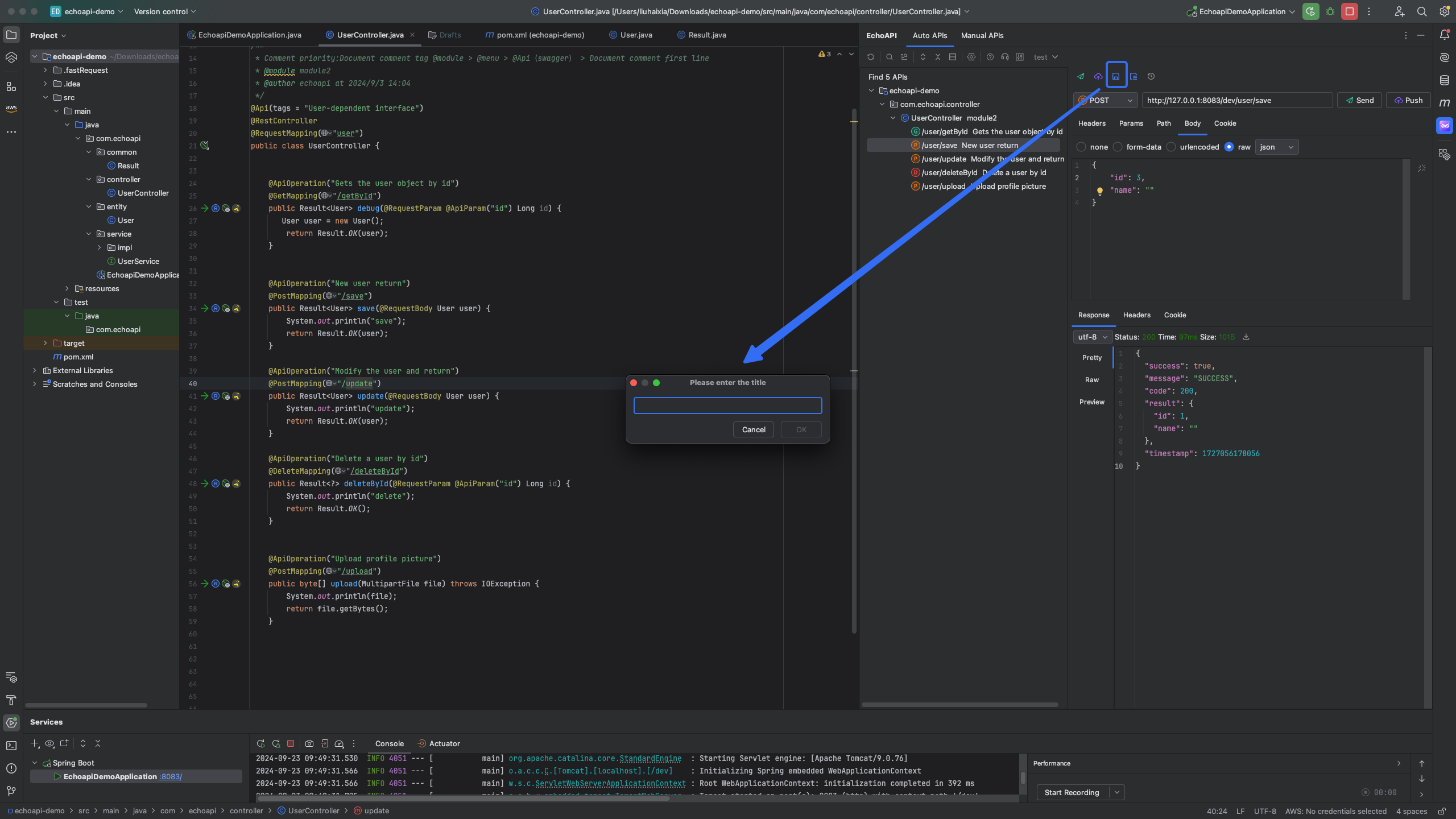Collapse the UserController module2 tree node
This screenshot has width=1456, height=819.
coord(893,118)
